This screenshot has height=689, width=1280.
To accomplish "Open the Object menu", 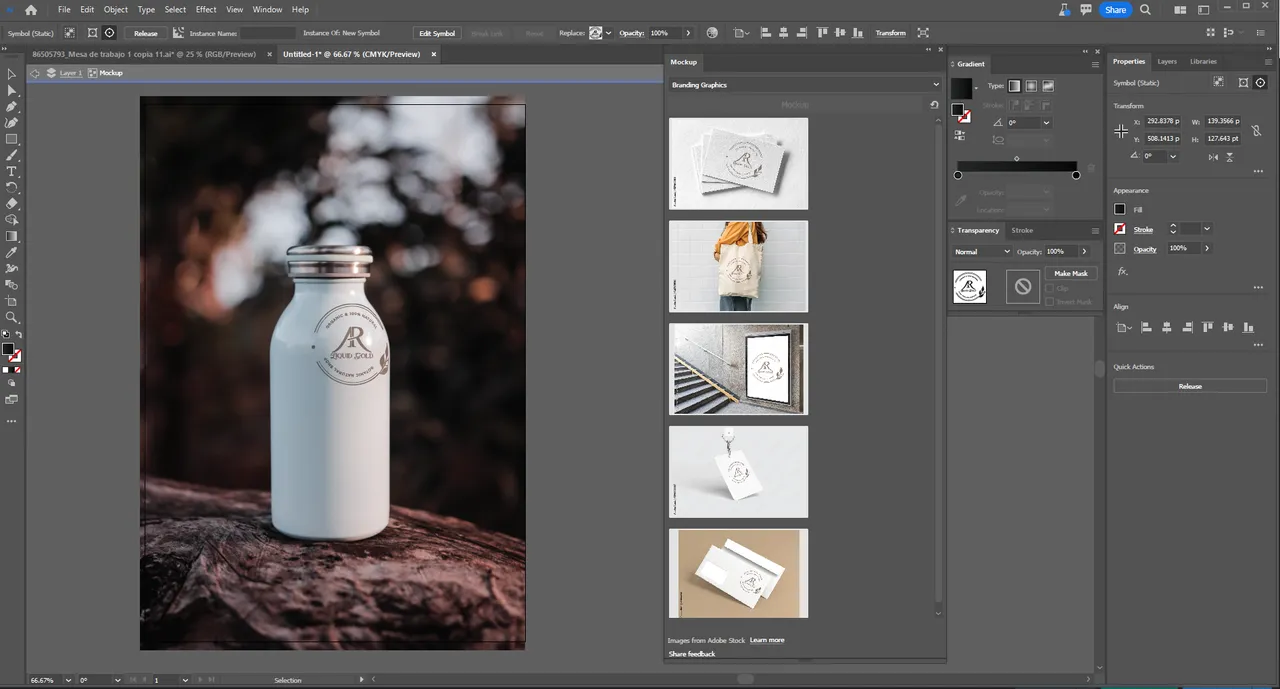I will [116, 9].
